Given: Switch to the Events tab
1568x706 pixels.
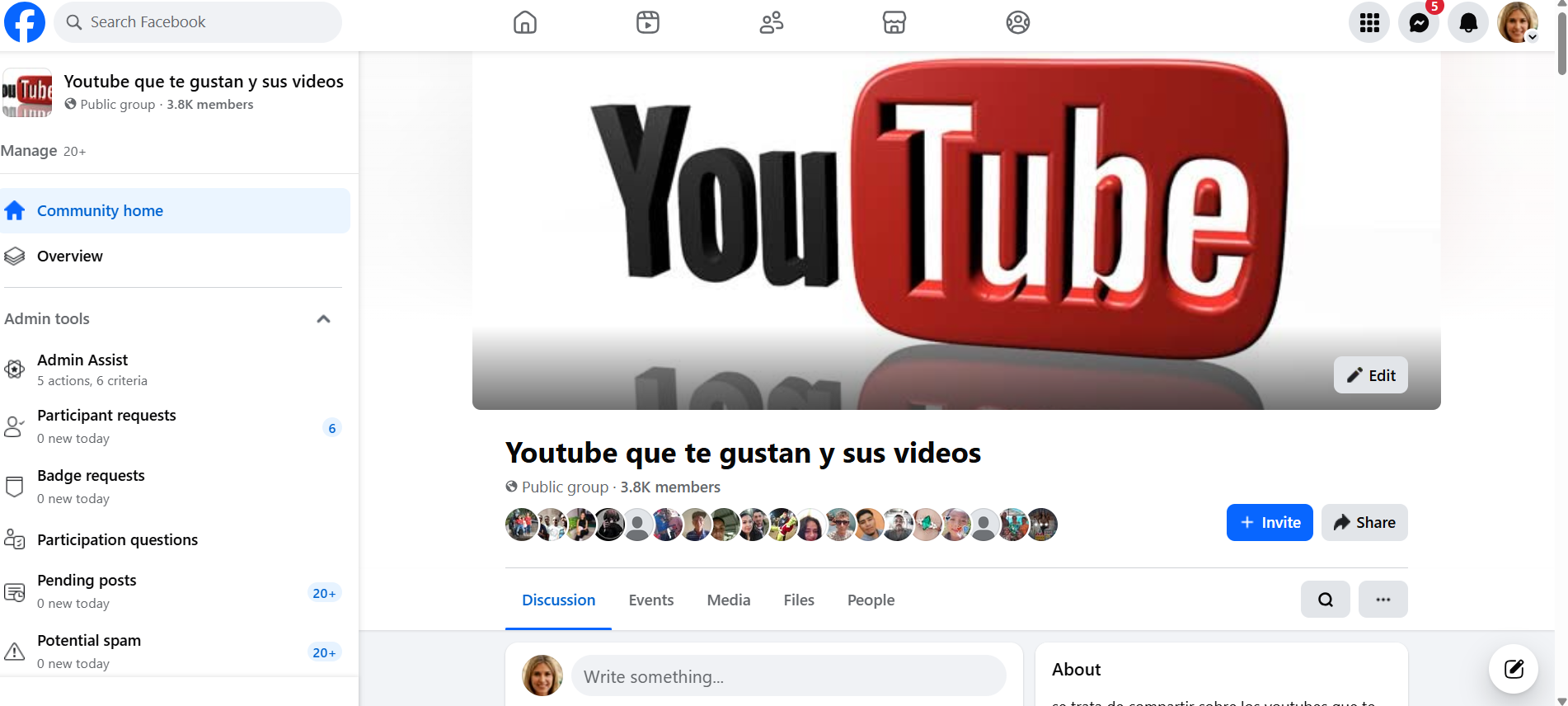Looking at the screenshot, I should (651, 600).
